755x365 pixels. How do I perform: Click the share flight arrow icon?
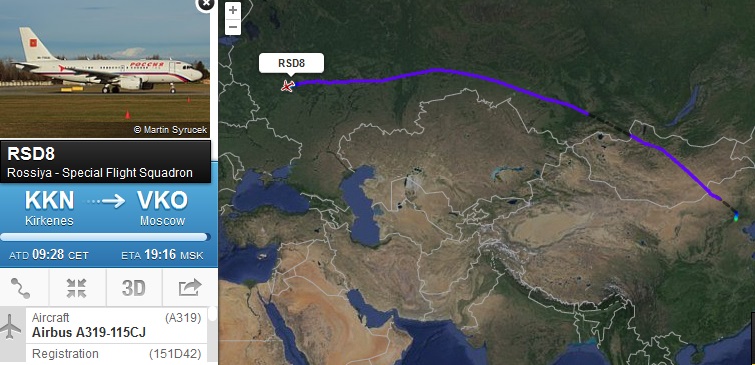point(190,287)
